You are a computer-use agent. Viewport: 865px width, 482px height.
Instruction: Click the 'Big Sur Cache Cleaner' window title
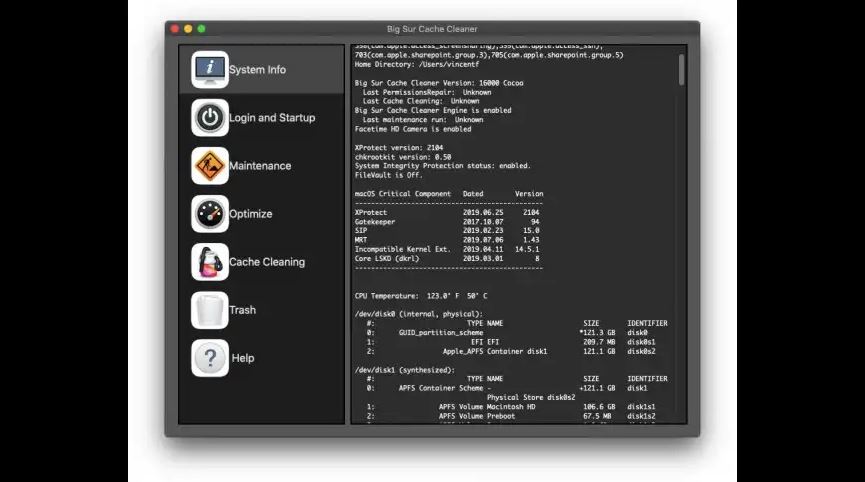click(432, 29)
